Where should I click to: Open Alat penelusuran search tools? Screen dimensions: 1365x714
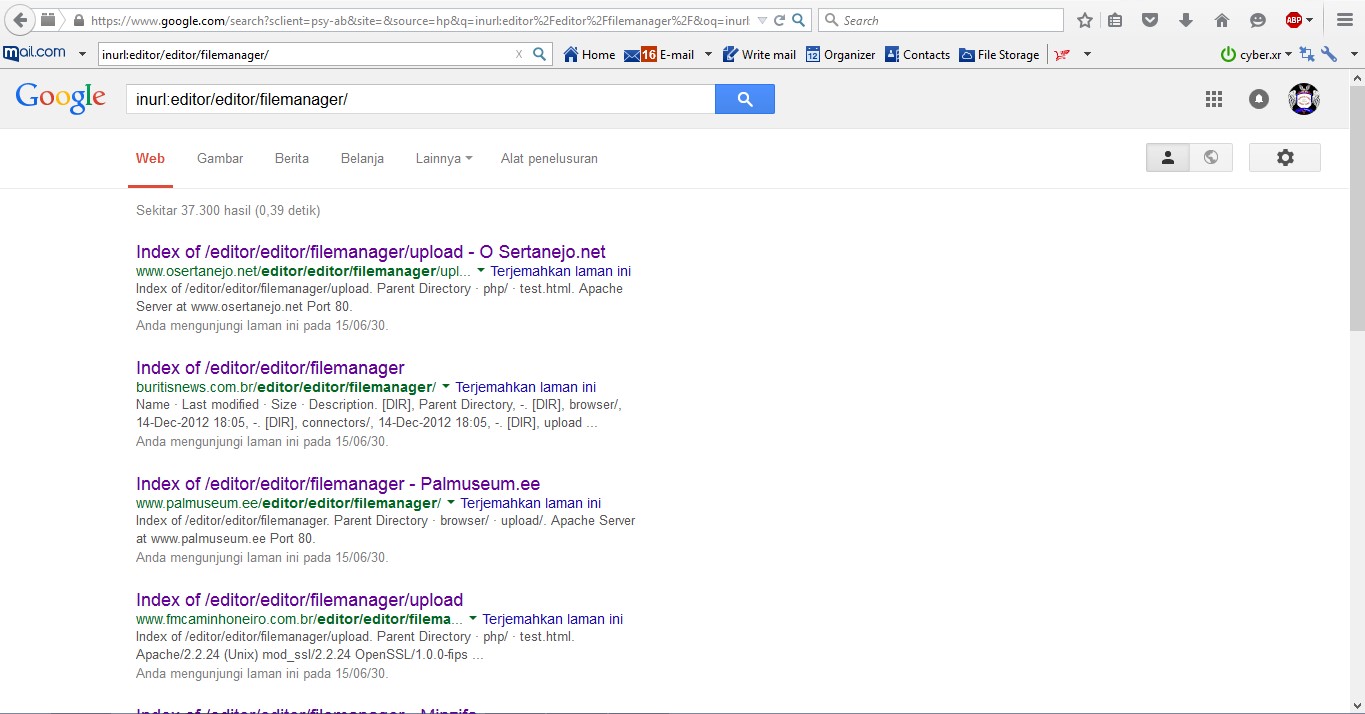pyautogui.click(x=549, y=158)
